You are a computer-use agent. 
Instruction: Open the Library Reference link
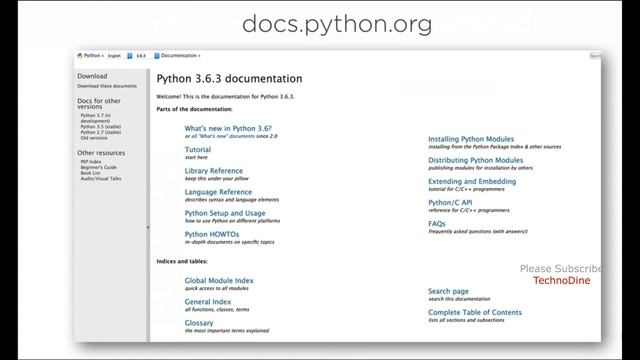point(213,171)
